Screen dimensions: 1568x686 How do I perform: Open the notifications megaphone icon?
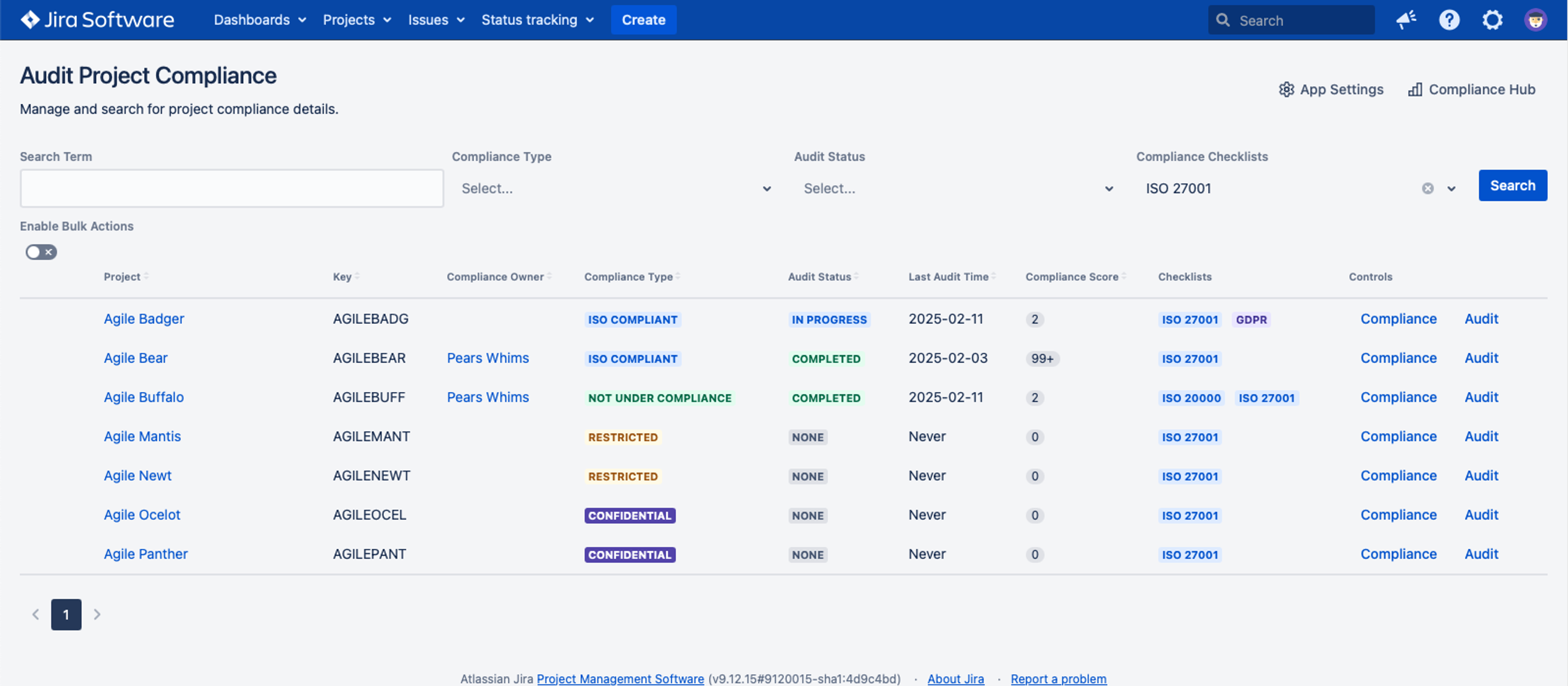tap(1406, 20)
